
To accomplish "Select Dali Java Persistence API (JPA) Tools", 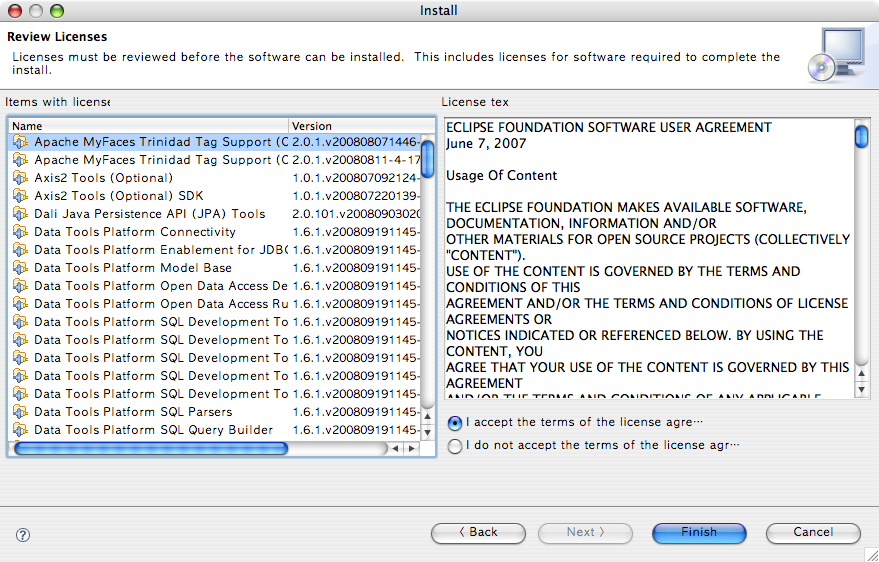I will (x=215, y=213).
